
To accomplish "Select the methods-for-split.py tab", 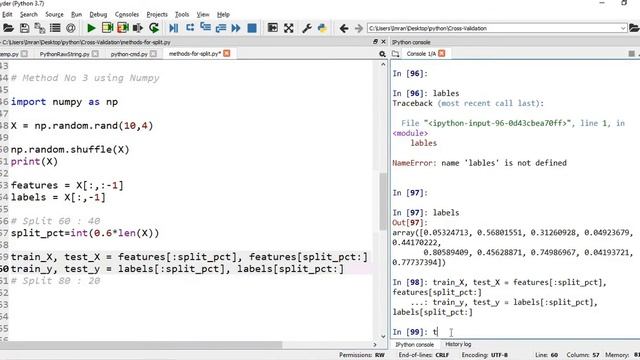I will point(195,53).
